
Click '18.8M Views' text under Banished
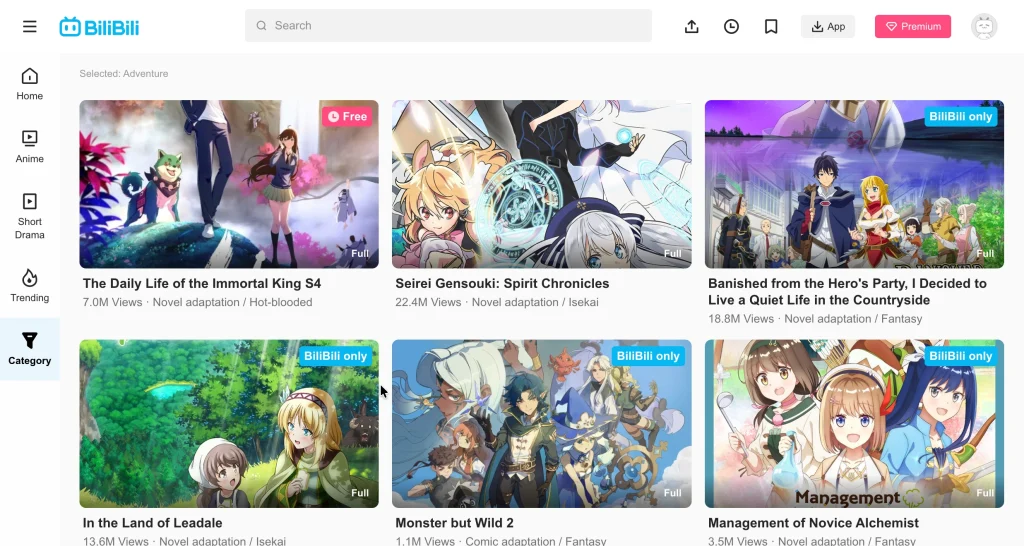pyautogui.click(x=741, y=319)
